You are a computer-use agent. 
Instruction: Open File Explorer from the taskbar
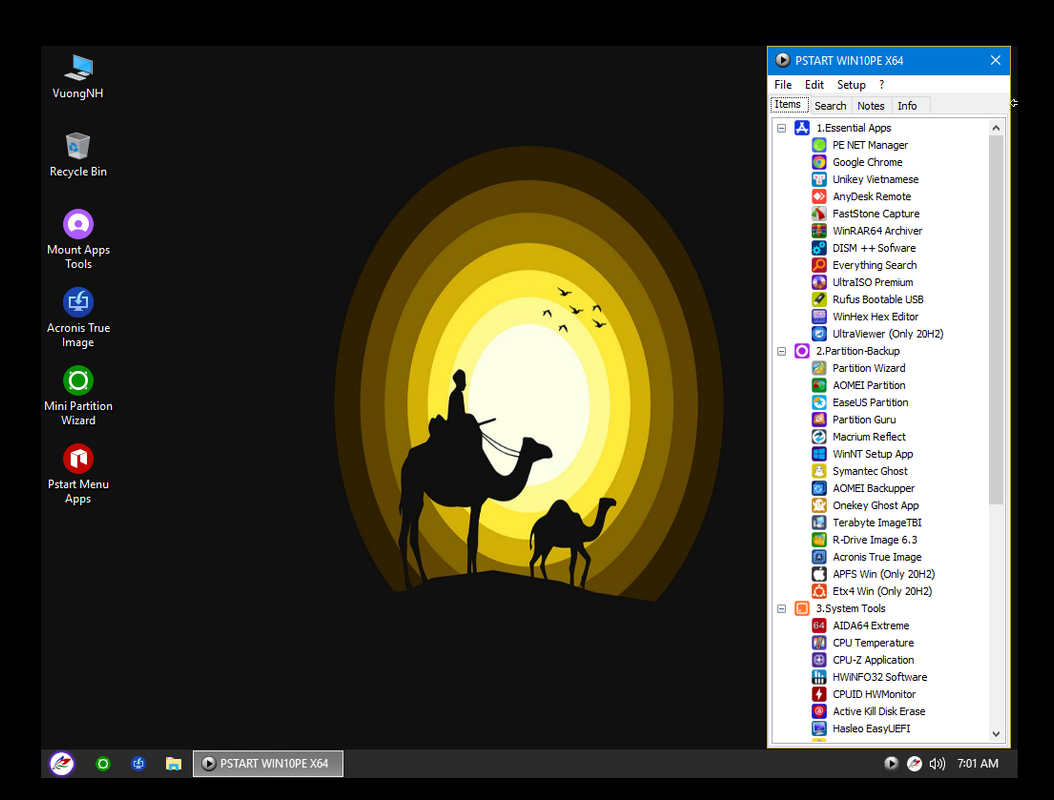coord(173,764)
